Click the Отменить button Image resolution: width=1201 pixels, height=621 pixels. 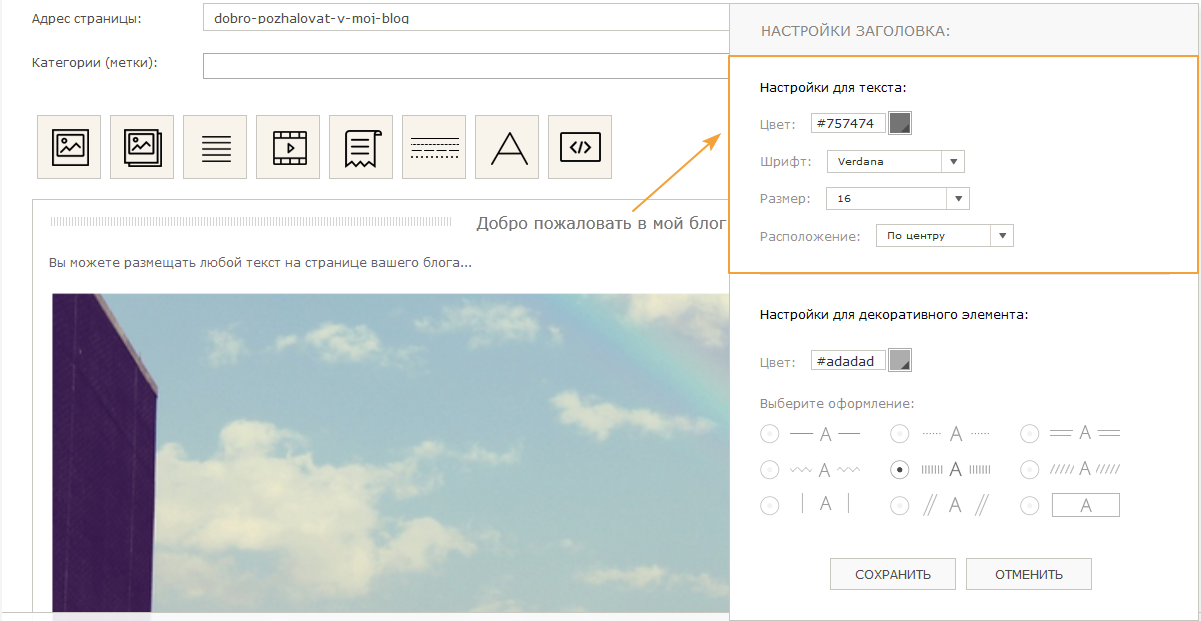(1028, 574)
